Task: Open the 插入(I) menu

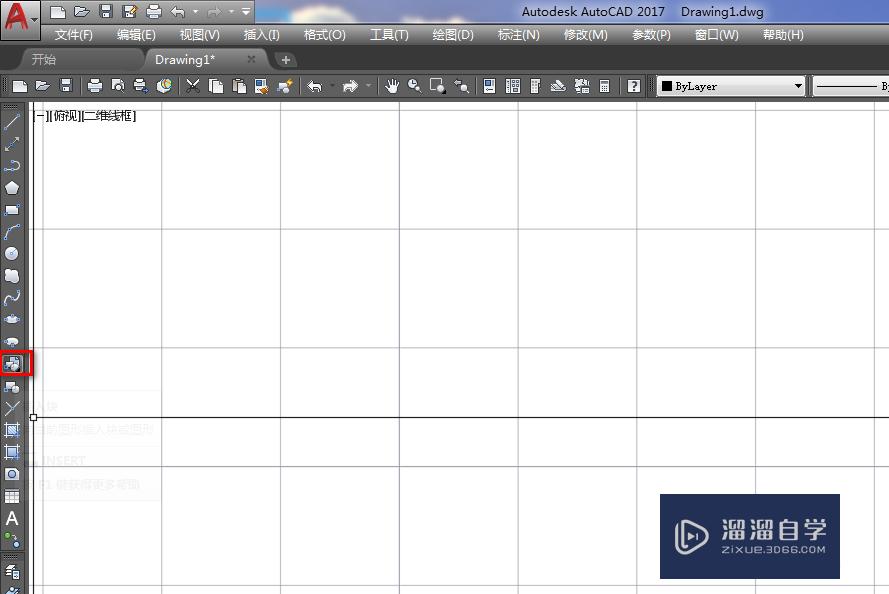Action: tap(261, 35)
